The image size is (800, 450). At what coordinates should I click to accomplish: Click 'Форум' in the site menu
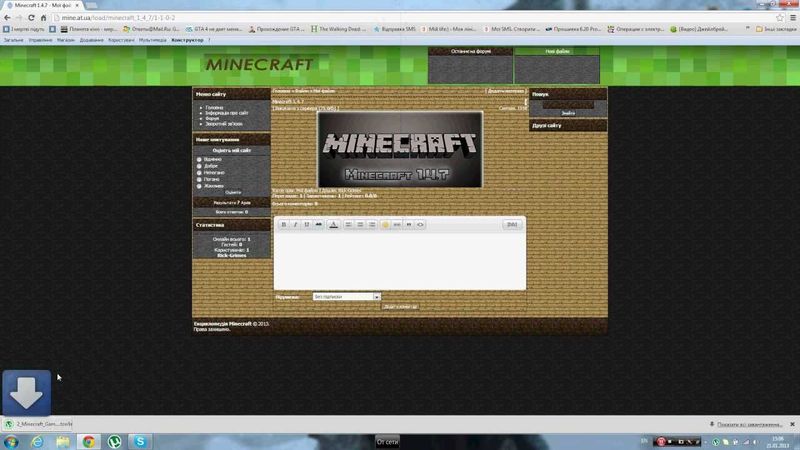point(212,118)
